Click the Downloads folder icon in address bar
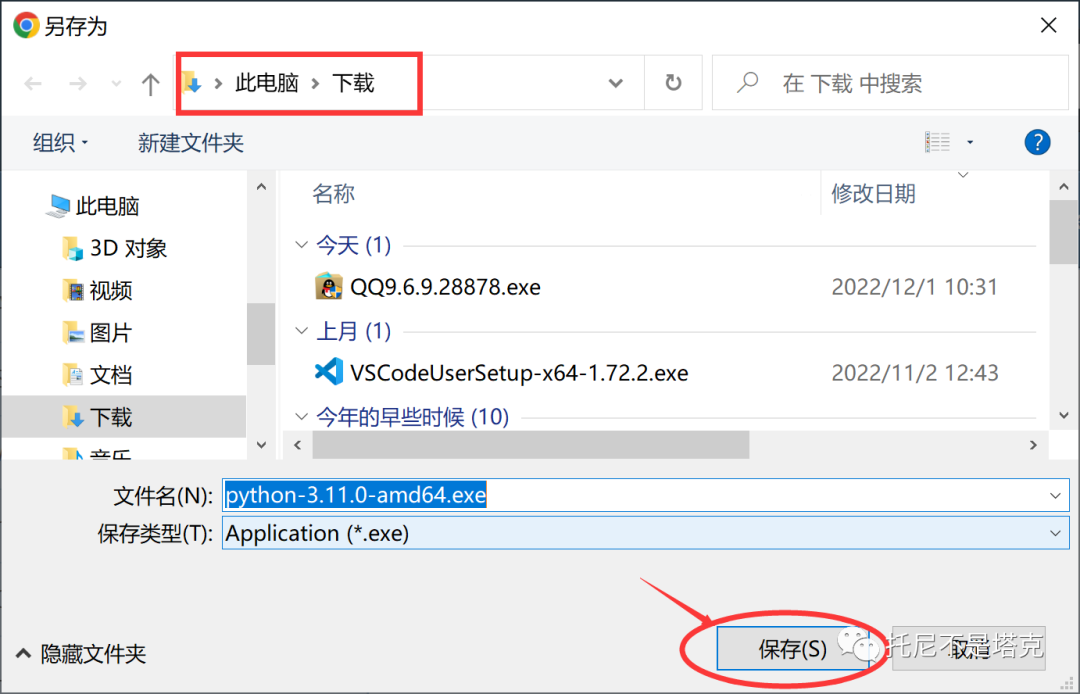This screenshot has height=694, width=1080. (192, 83)
